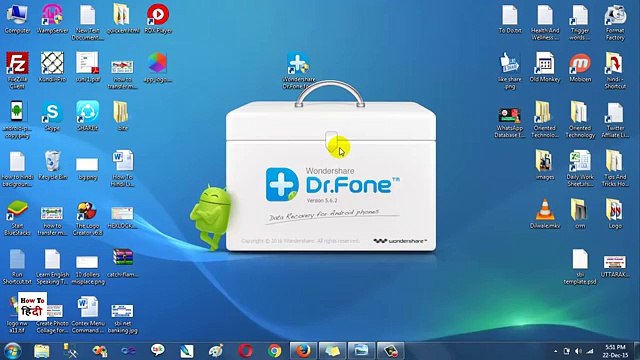Open the Health And Wellness file
Image resolution: width=640 pixels, height=360 pixels.
pyautogui.click(x=545, y=22)
